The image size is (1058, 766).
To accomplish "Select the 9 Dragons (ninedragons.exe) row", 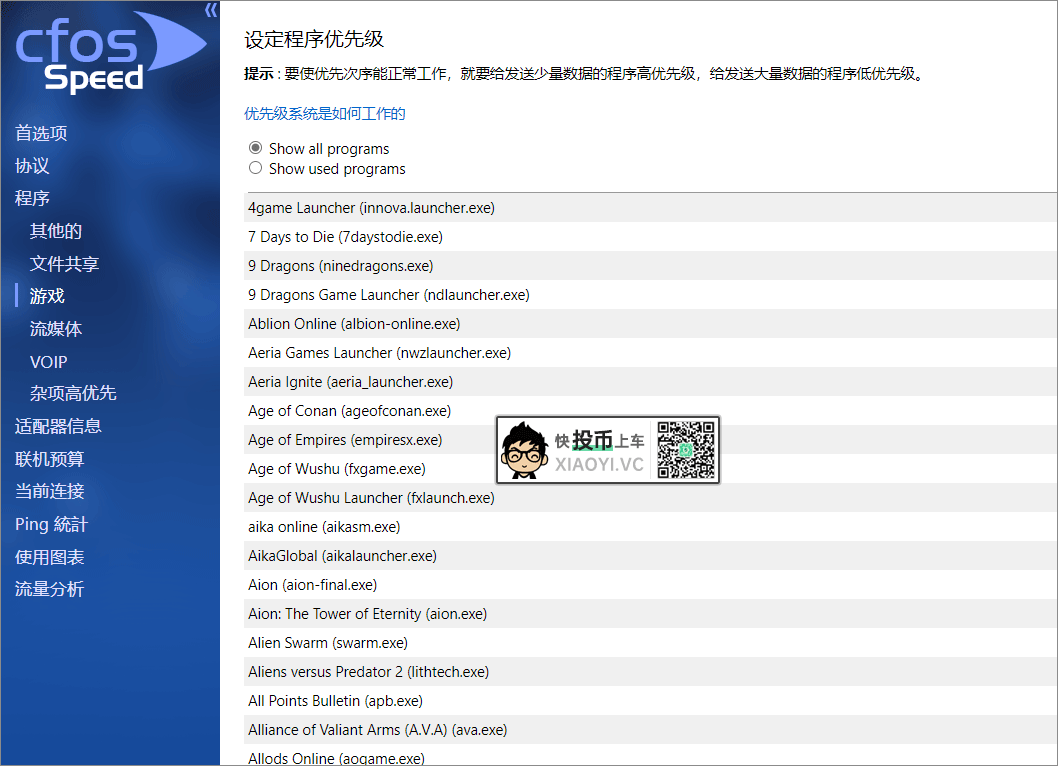I will pos(650,266).
